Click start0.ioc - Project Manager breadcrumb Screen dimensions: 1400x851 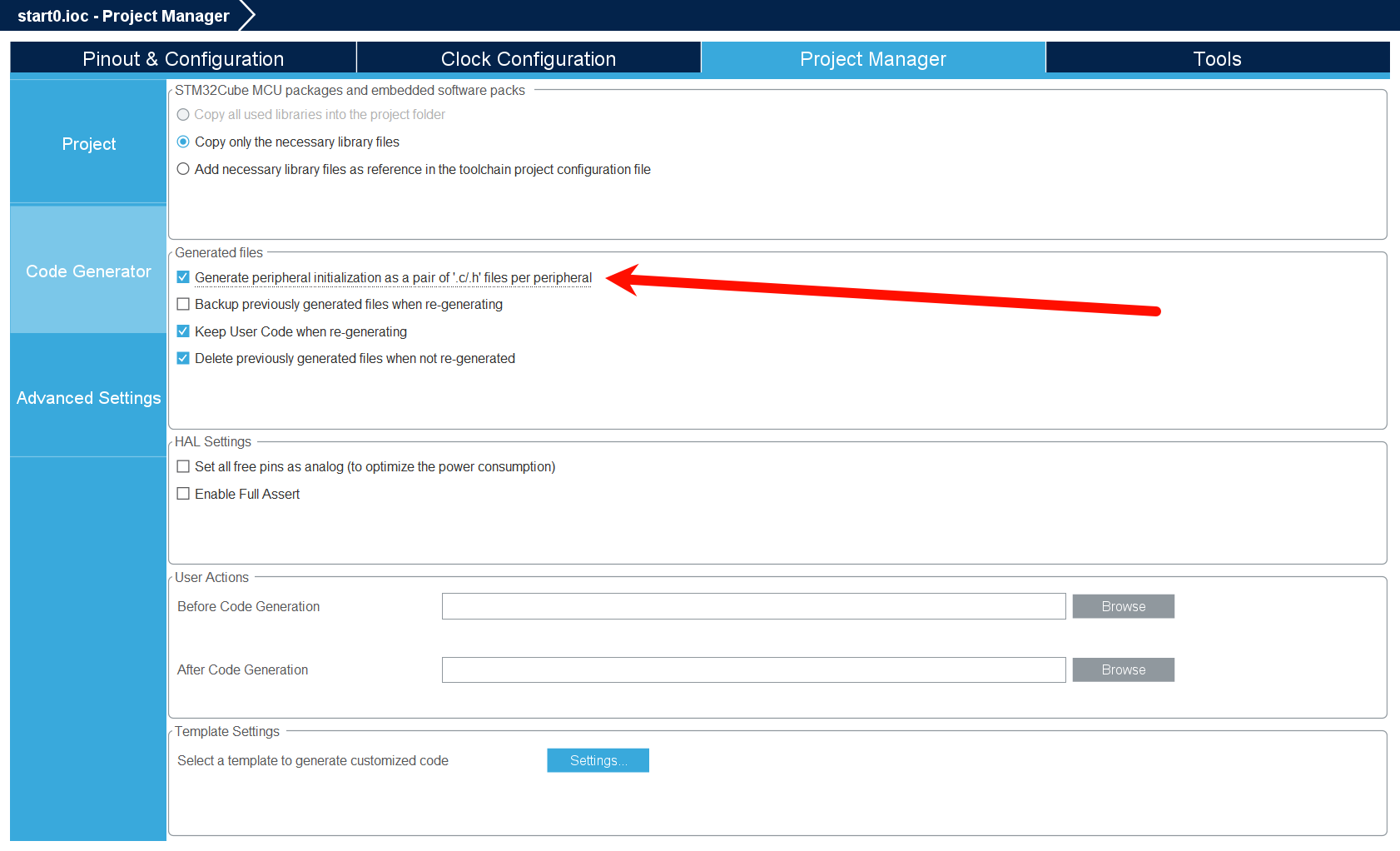[x=123, y=16]
